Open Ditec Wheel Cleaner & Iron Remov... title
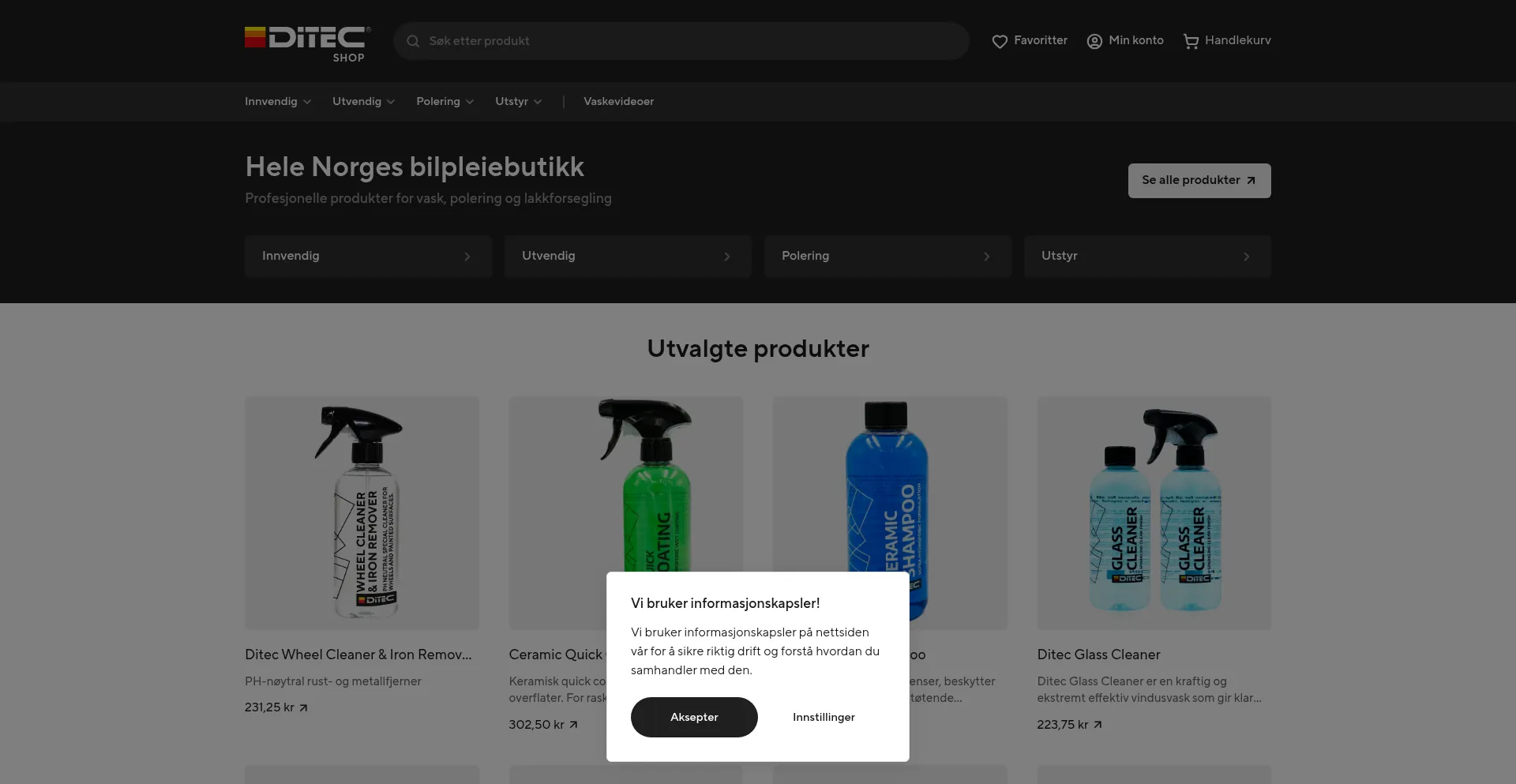 (x=358, y=655)
